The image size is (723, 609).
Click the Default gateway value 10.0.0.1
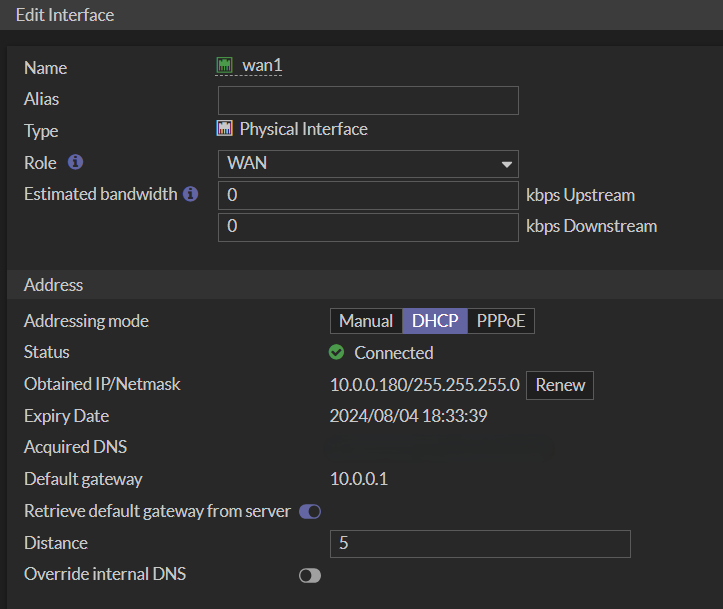coord(359,479)
